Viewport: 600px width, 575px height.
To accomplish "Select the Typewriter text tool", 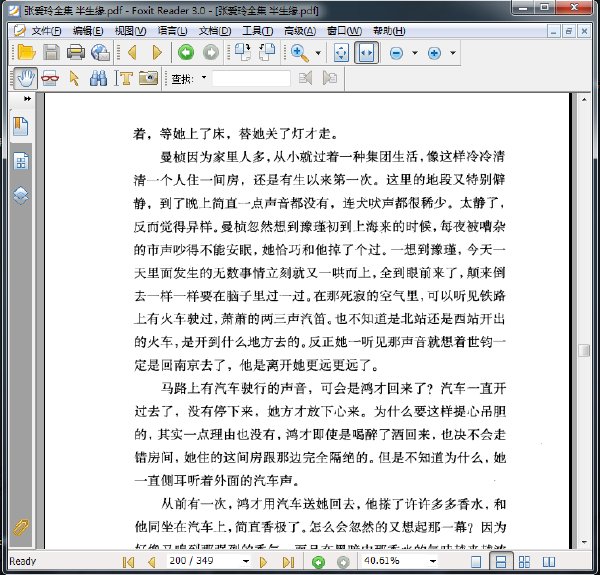I will [x=123, y=78].
